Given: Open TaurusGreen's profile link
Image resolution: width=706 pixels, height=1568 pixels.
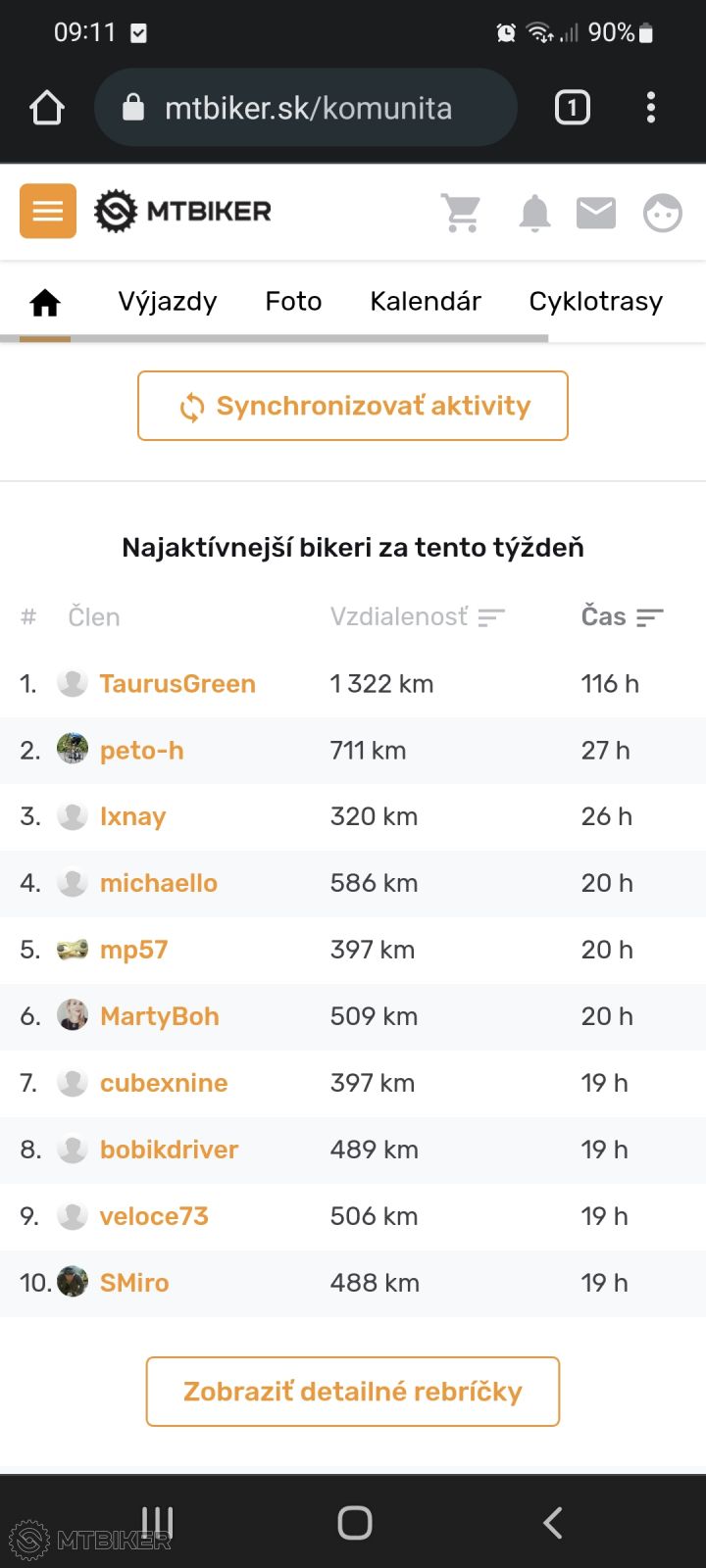Looking at the screenshot, I should [177, 684].
